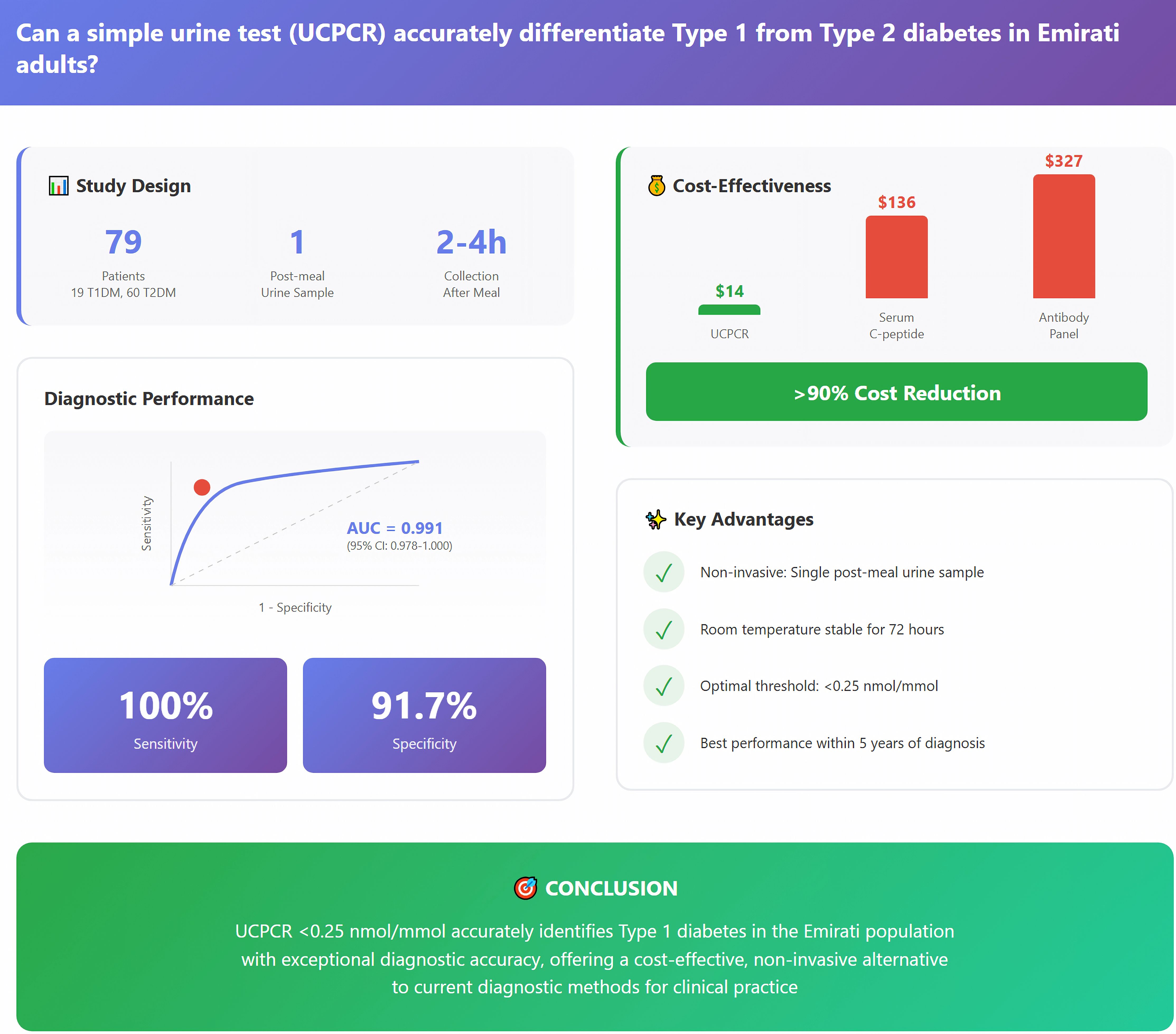
Task: Click the 79 Patients statistic
Action: pyautogui.click(x=123, y=242)
